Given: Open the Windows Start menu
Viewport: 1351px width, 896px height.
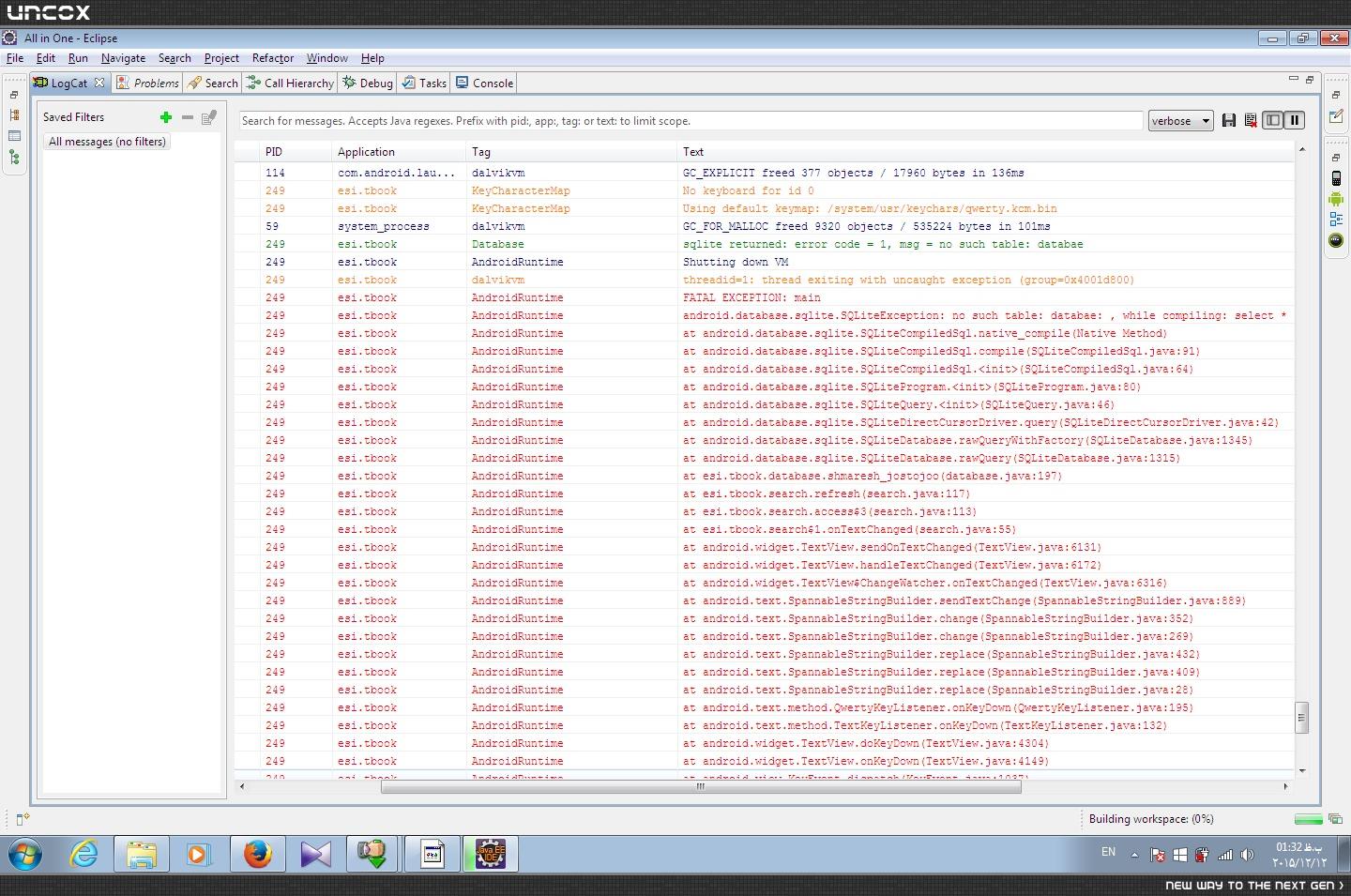Looking at the screenshot, I should (25, 855).
